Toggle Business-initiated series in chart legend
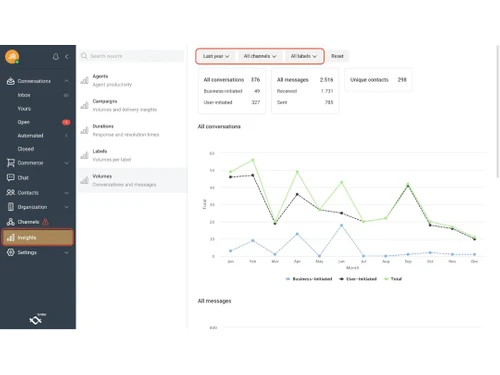The width and height of the screenshot is (500, 375). pos(309,279)
